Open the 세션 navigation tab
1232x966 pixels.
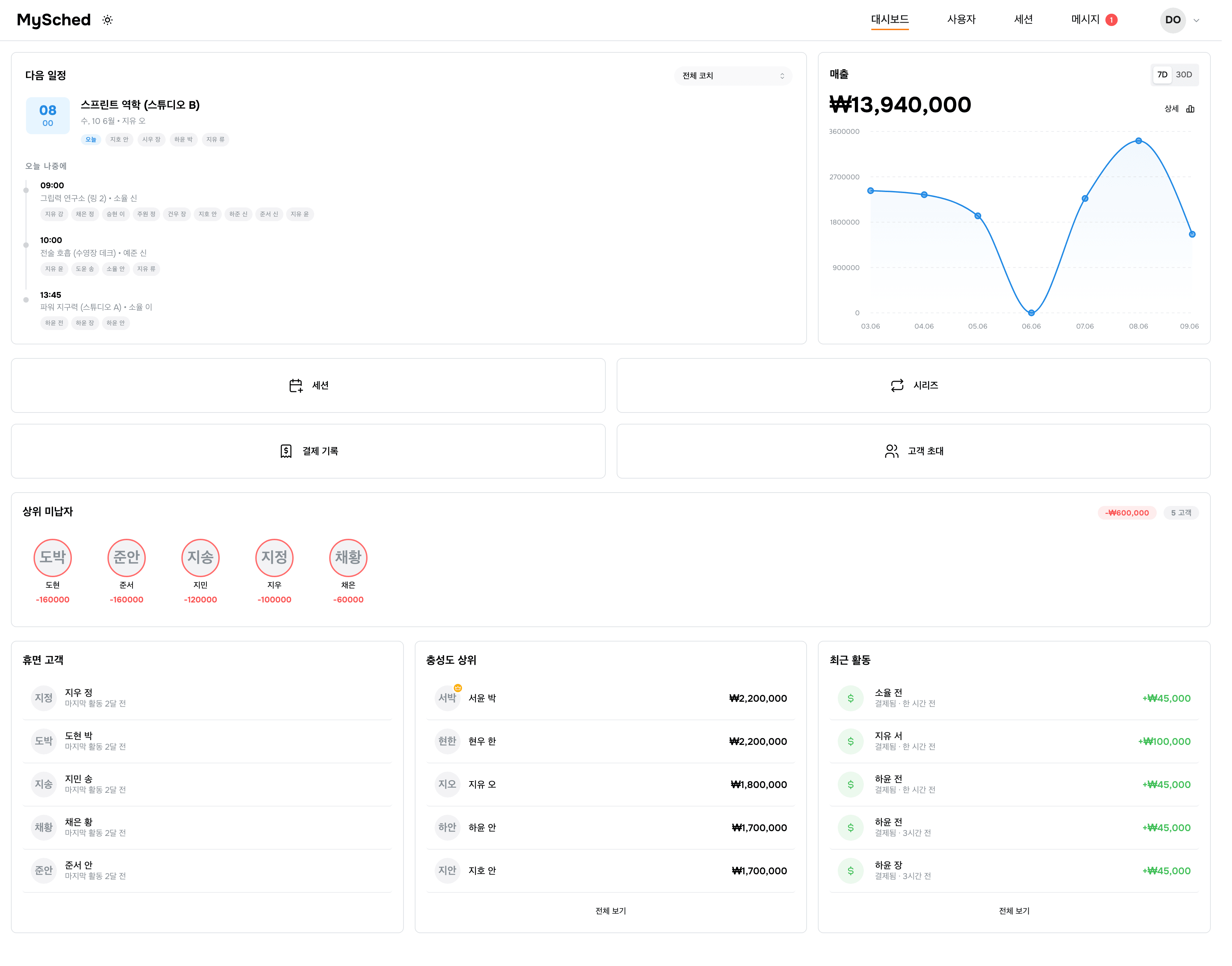(1032, 20)
